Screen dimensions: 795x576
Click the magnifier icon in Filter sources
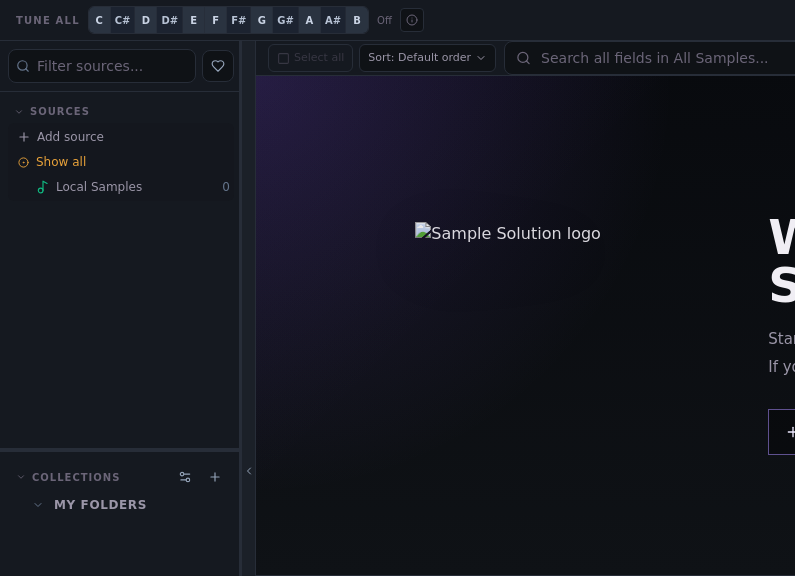[x=23, y=66]
